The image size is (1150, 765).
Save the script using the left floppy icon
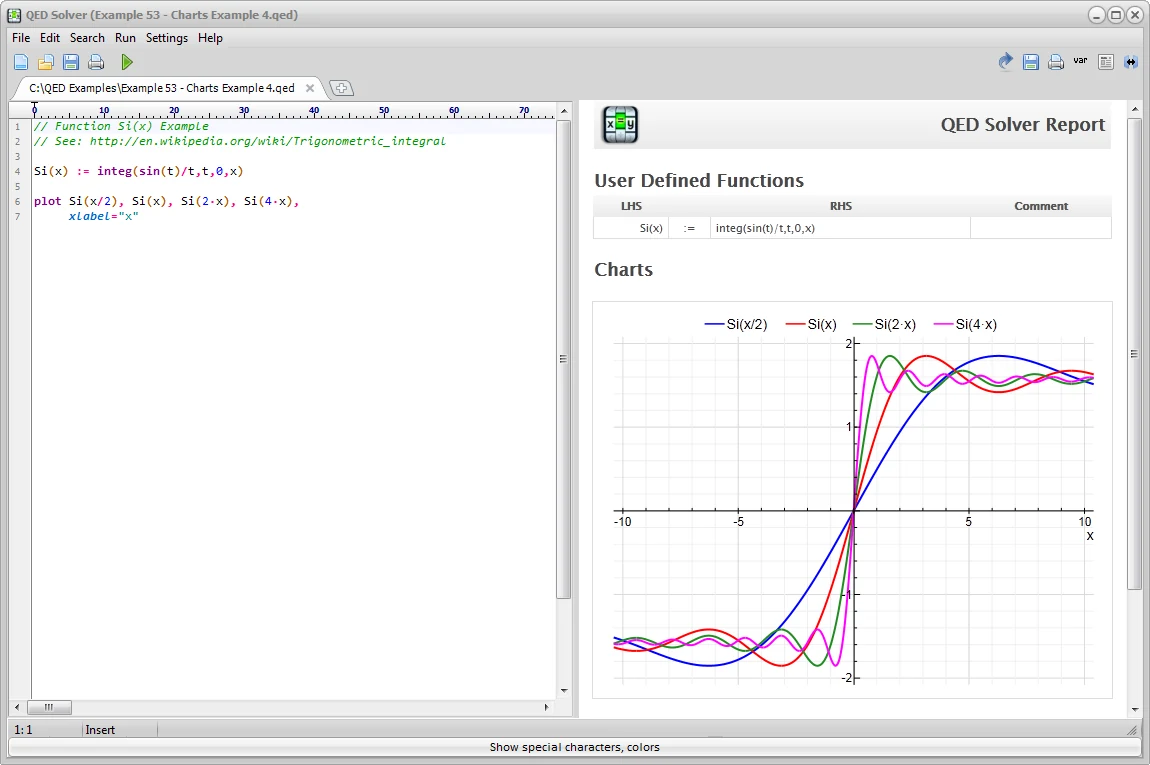(x=71, y=62)
